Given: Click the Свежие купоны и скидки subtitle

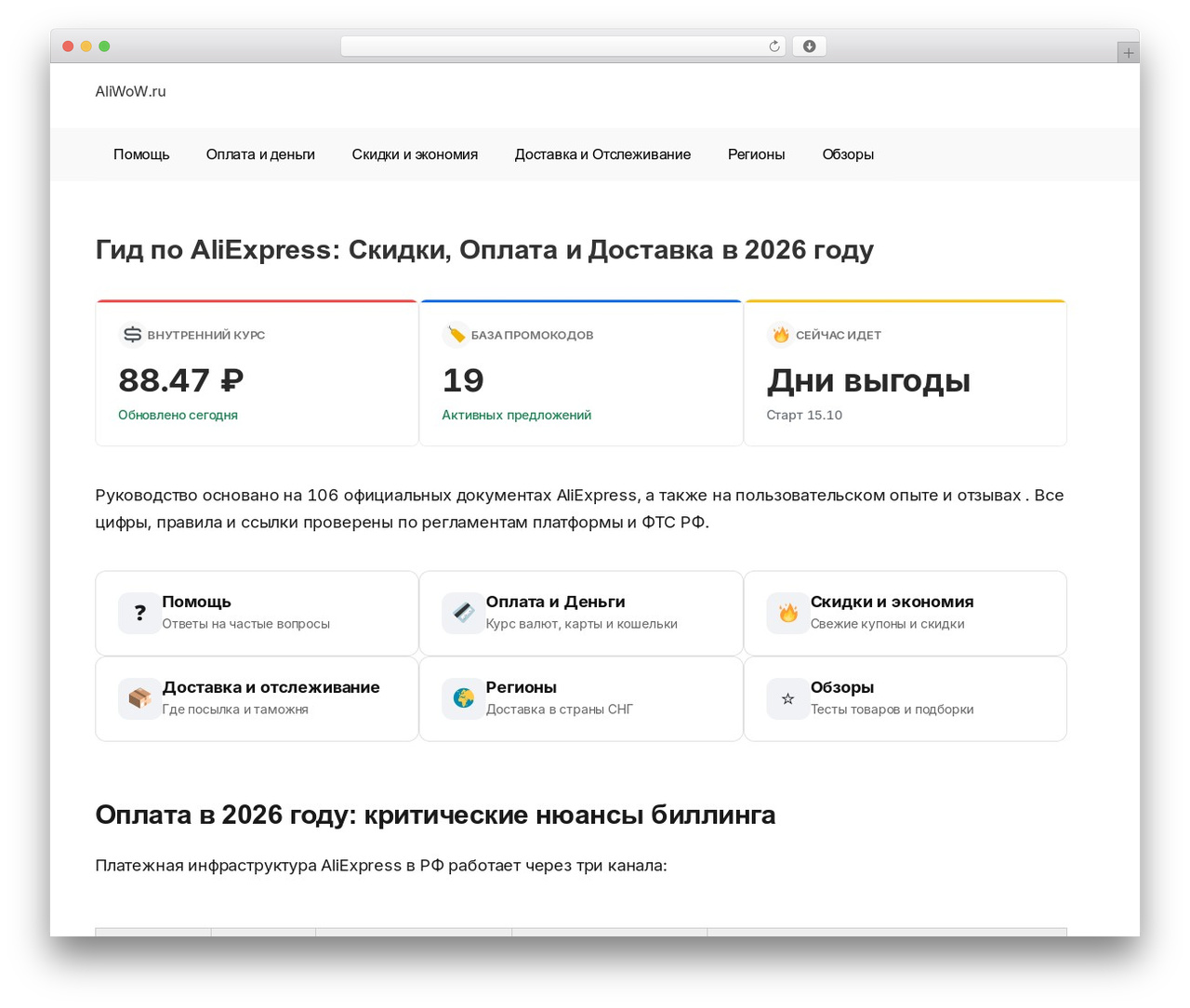Looking at the screenshot, I should pyautogui.click(x=887, y=624).
